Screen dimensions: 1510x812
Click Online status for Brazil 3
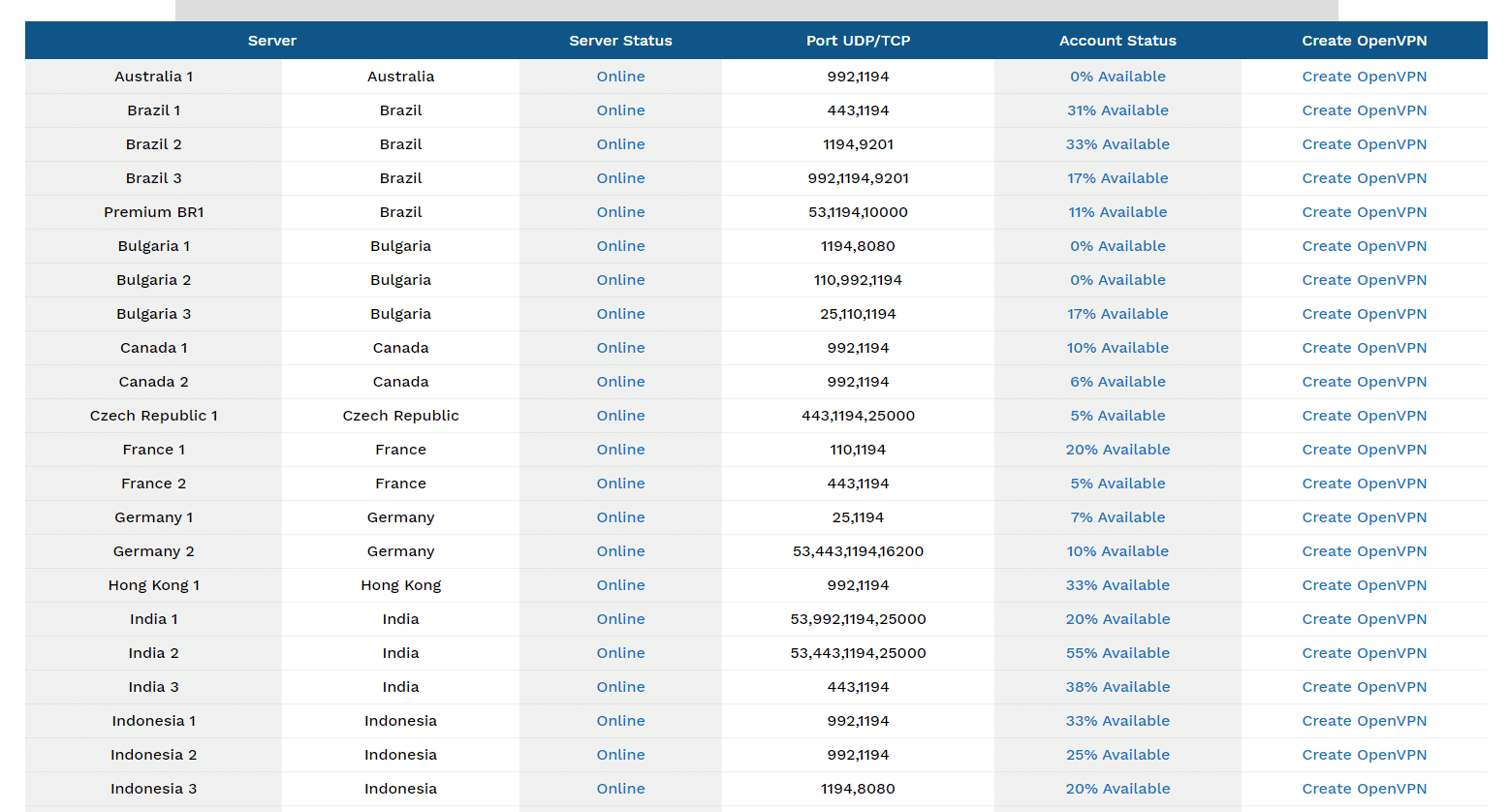point(620,178)
